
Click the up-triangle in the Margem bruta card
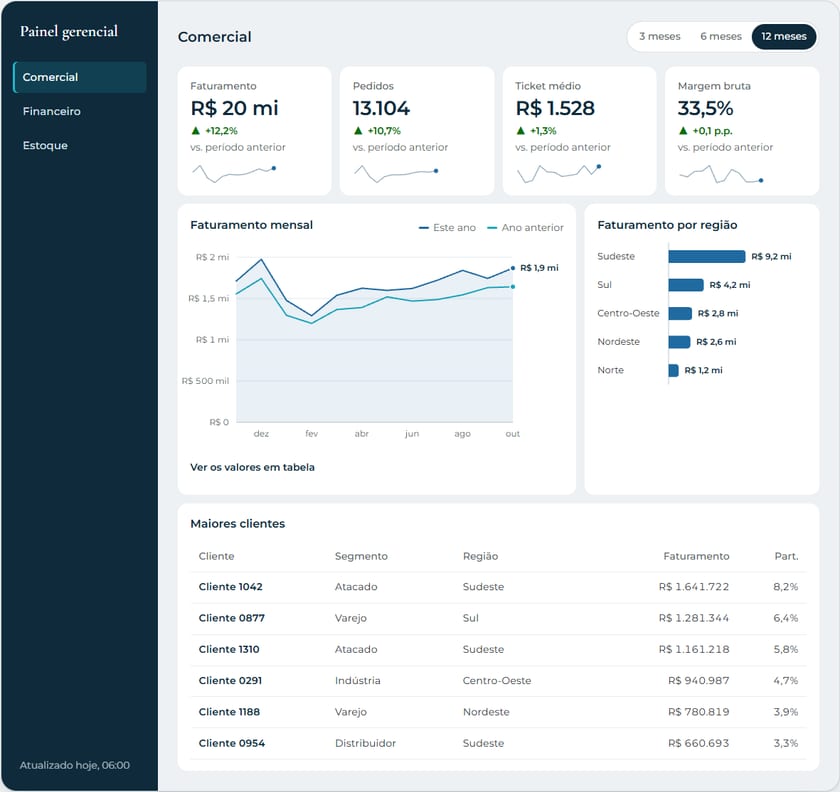(x=682, y=130)
